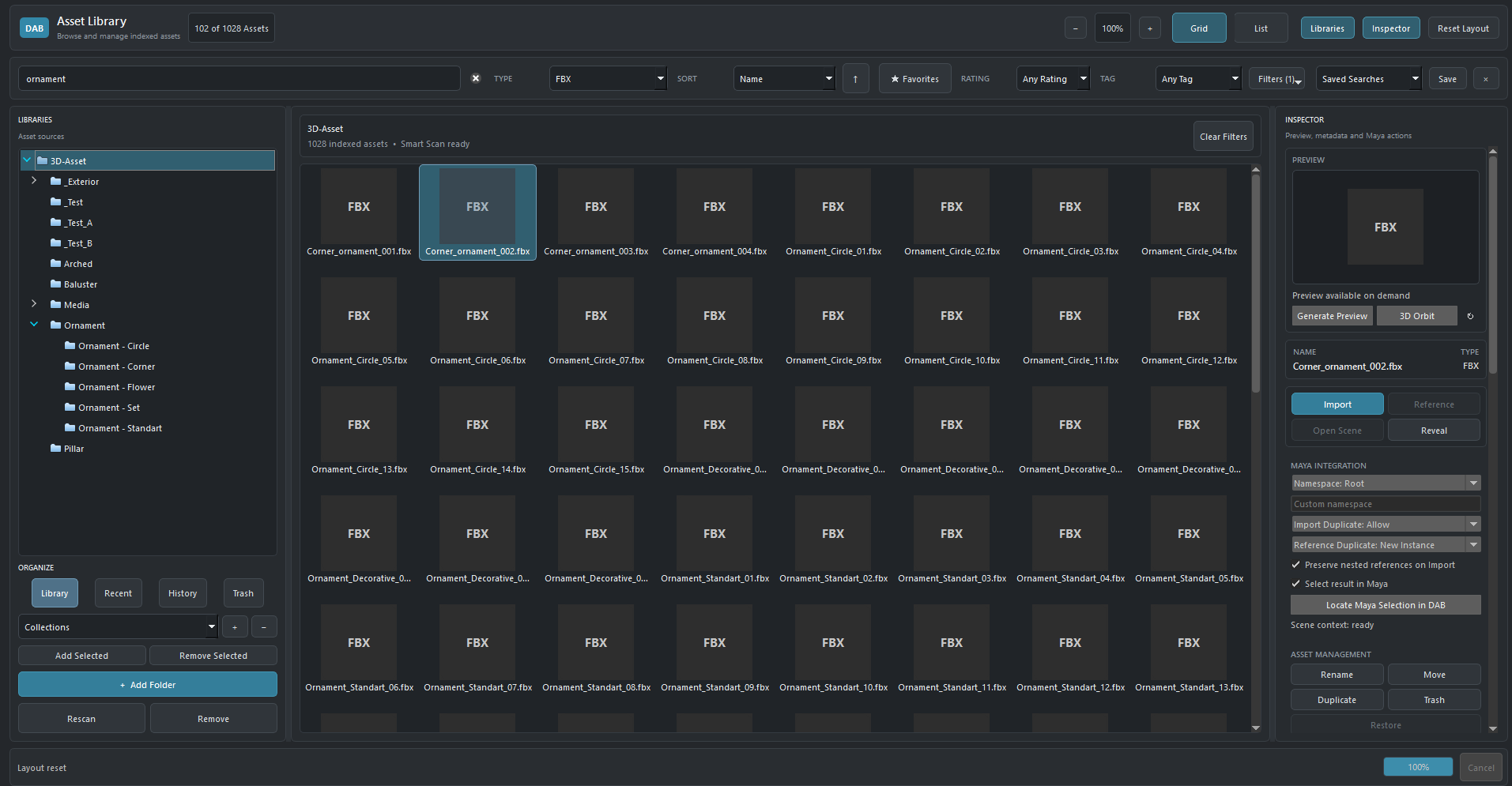Click Generate Preview button
Image resolution: width=1512 pixels, height=786 pixels.
coord(1333,316)
